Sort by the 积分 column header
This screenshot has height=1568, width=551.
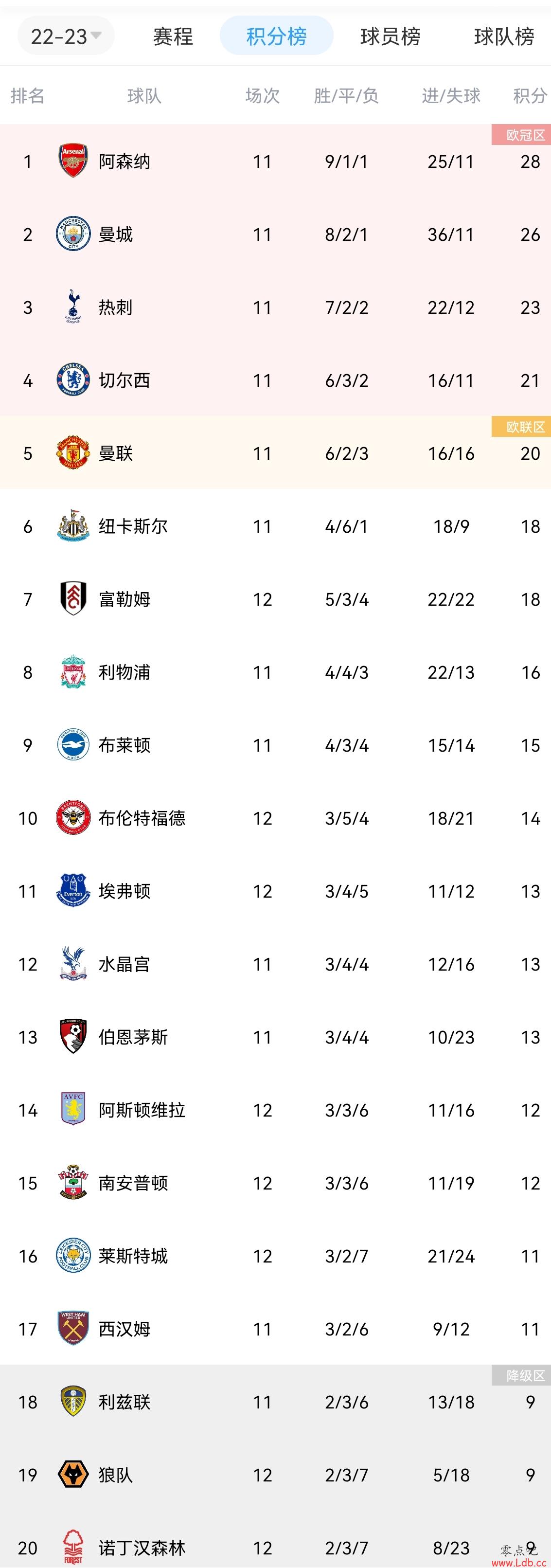[530, 95]
